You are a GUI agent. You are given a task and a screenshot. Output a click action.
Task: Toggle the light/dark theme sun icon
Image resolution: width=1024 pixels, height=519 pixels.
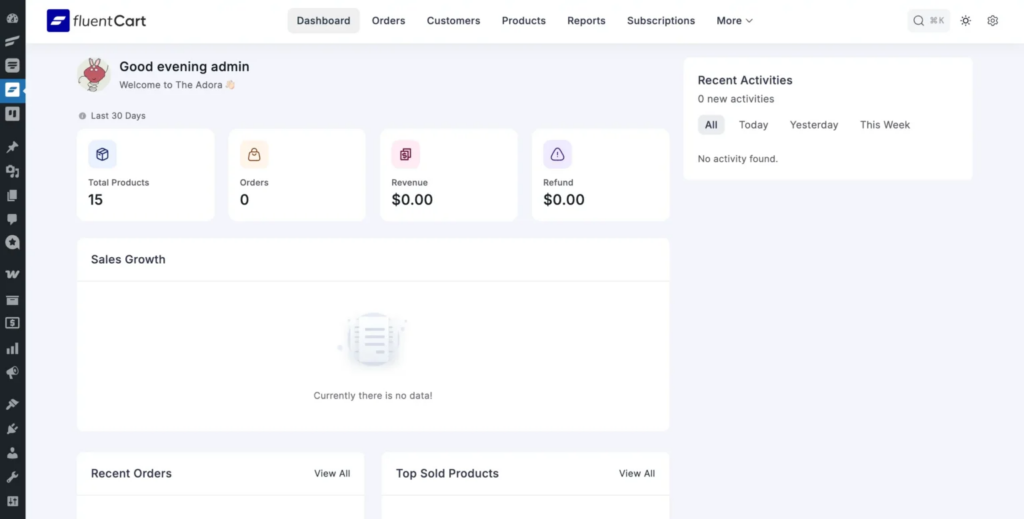click(x=965, y=20)
